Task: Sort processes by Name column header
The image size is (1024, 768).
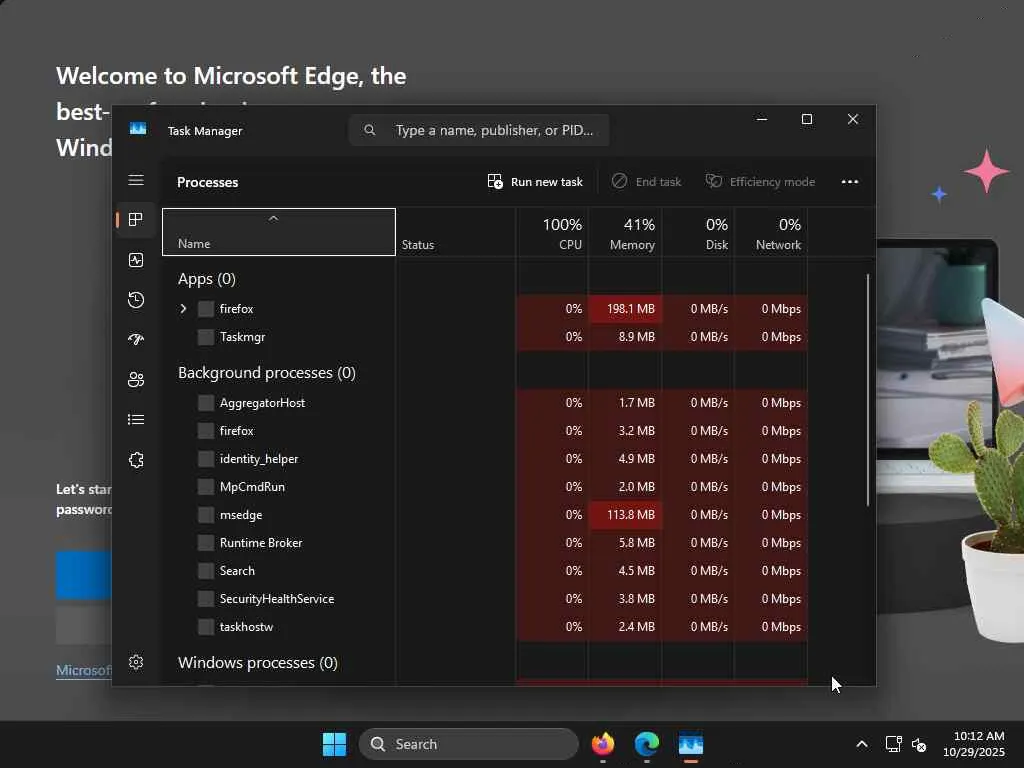Action: coord(279,232)
